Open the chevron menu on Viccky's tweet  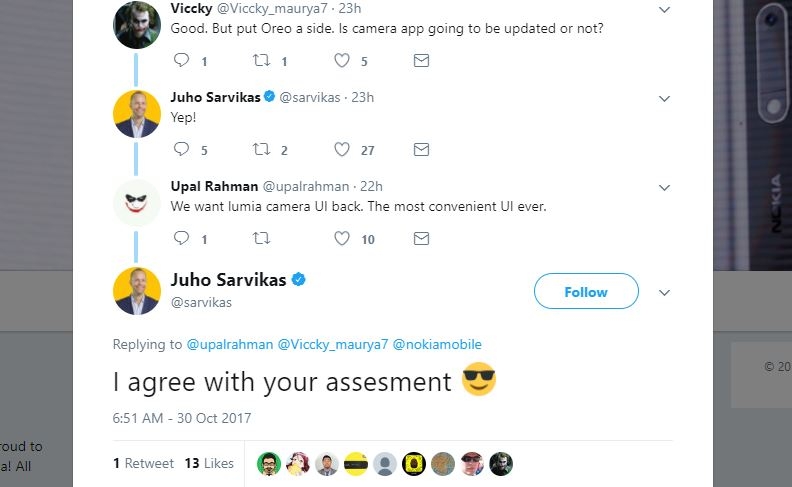click(664, 10)
